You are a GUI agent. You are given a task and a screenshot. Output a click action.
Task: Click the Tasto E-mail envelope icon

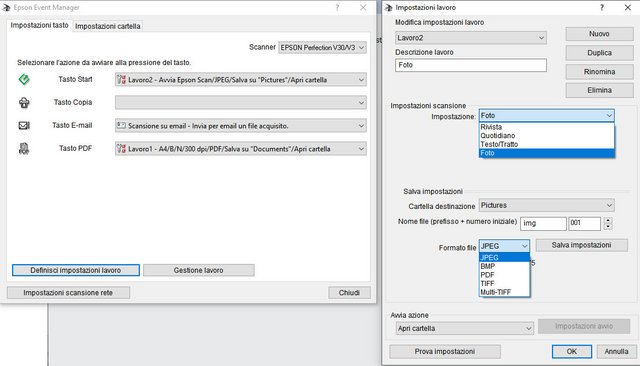coord(24,125)
